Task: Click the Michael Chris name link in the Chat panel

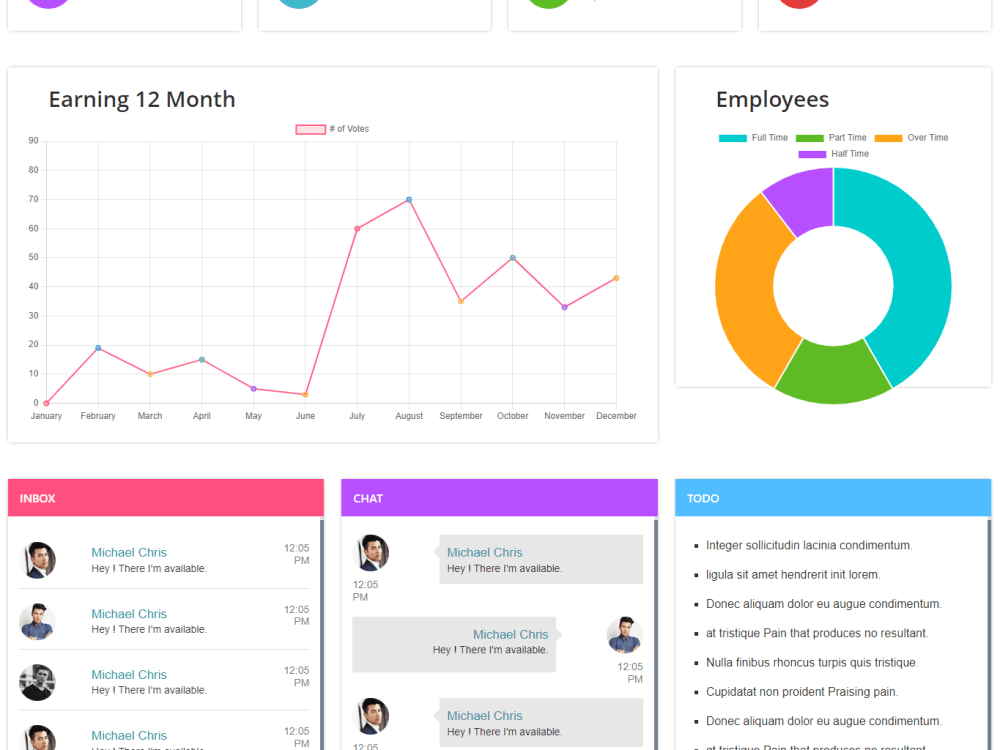Action: pyautogui.click(x=484, y=552)
